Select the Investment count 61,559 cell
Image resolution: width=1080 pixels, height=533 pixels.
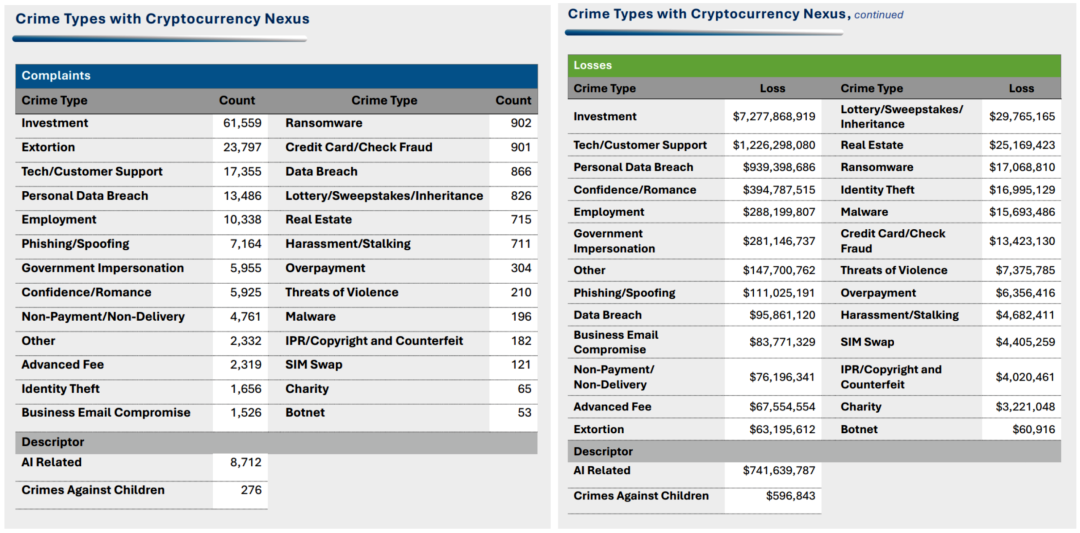[x=240, y=124]
